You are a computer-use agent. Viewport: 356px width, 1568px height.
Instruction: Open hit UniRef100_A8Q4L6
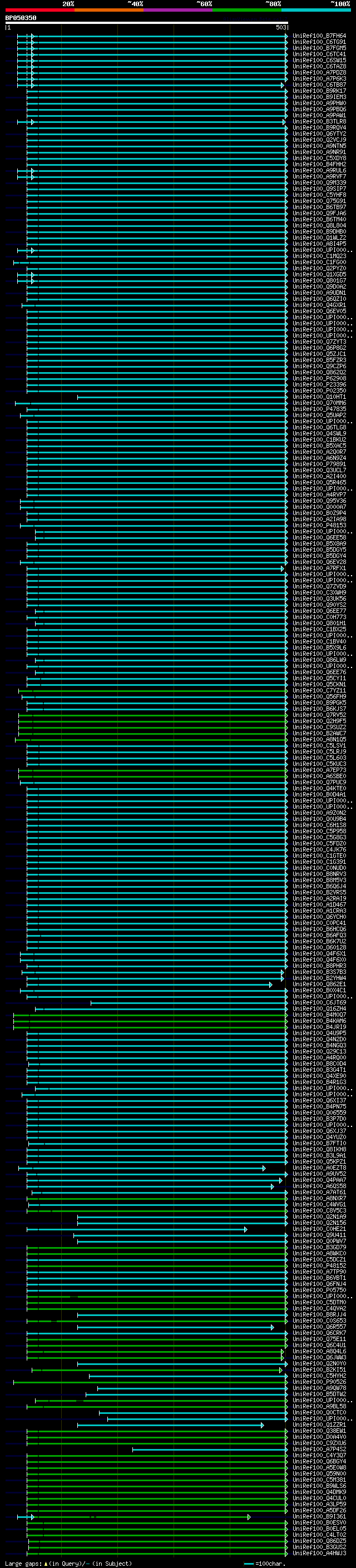pos(319,1351)
